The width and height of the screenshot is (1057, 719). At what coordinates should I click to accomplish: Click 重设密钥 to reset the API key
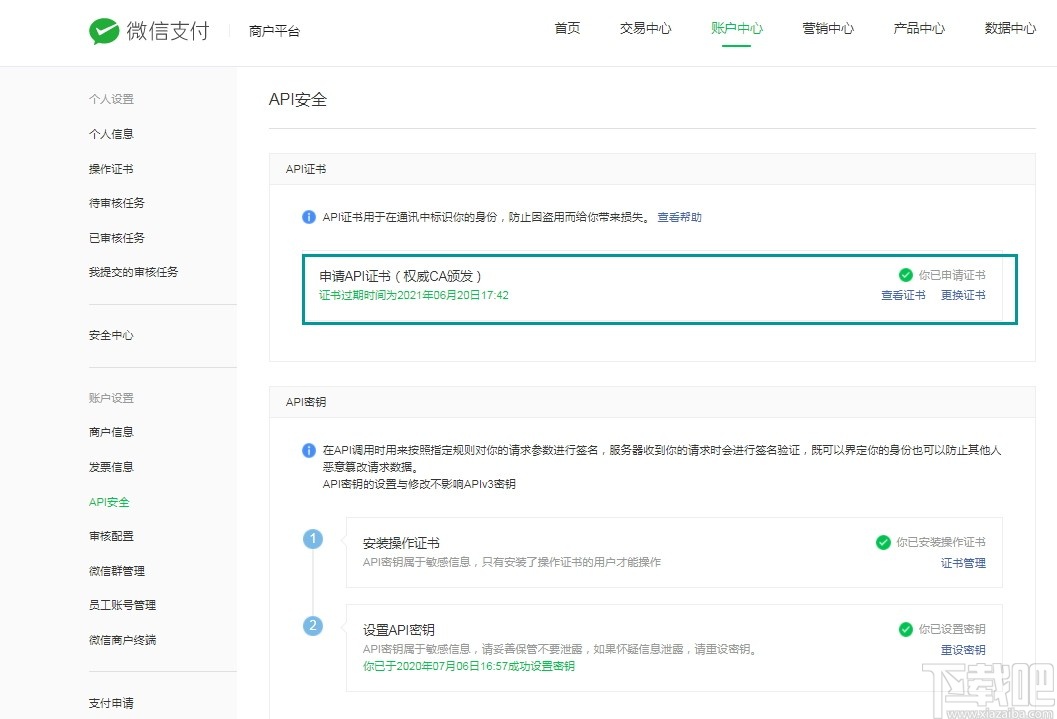963,649
